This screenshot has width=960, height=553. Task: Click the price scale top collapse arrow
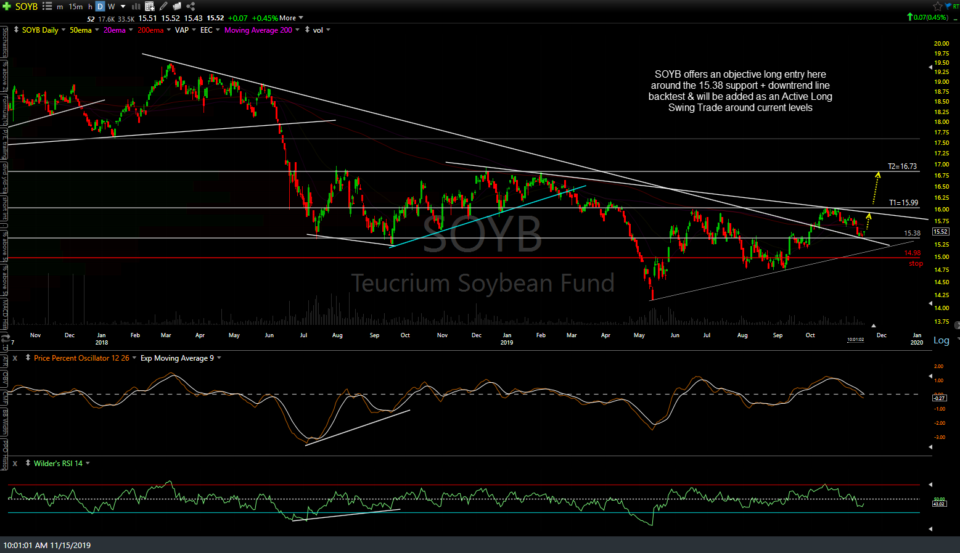(x=931, y=66)
